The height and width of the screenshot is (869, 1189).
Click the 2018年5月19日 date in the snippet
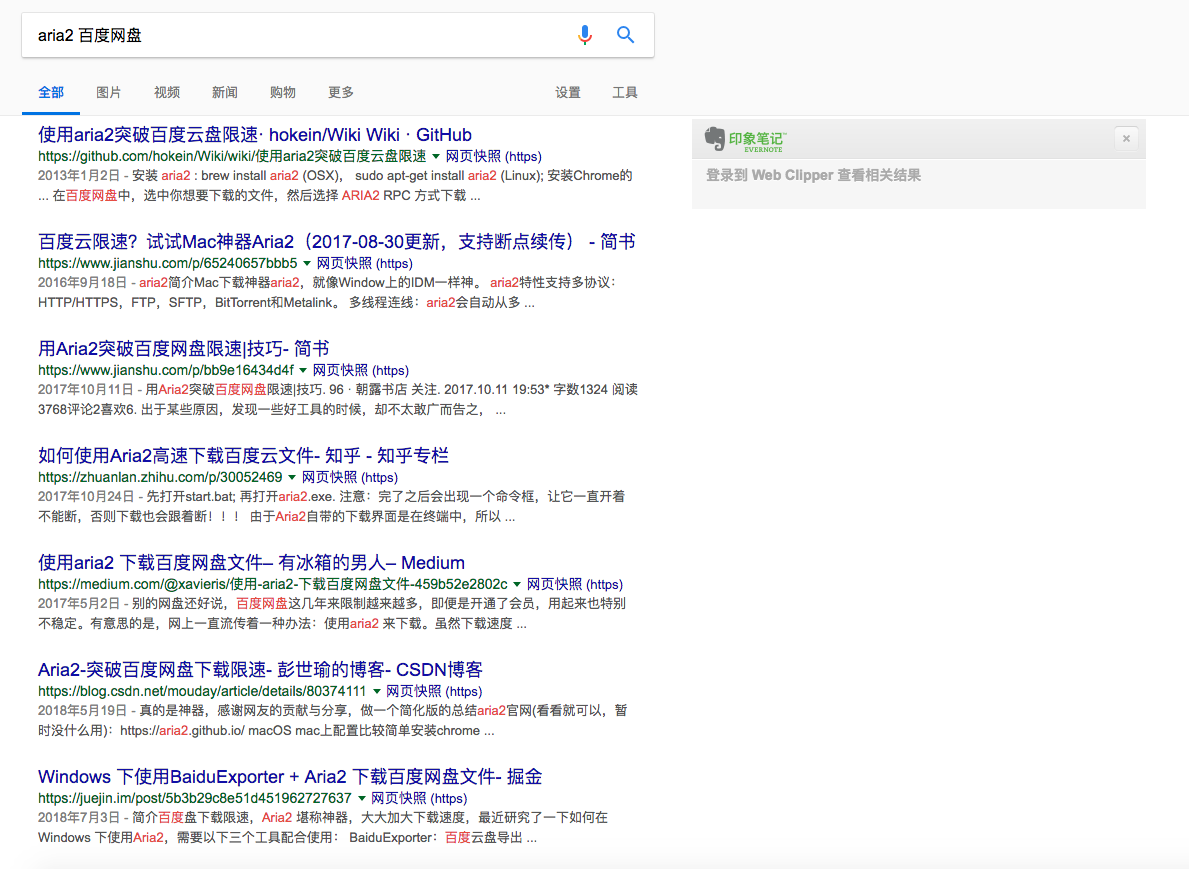(x=83, y=711)
